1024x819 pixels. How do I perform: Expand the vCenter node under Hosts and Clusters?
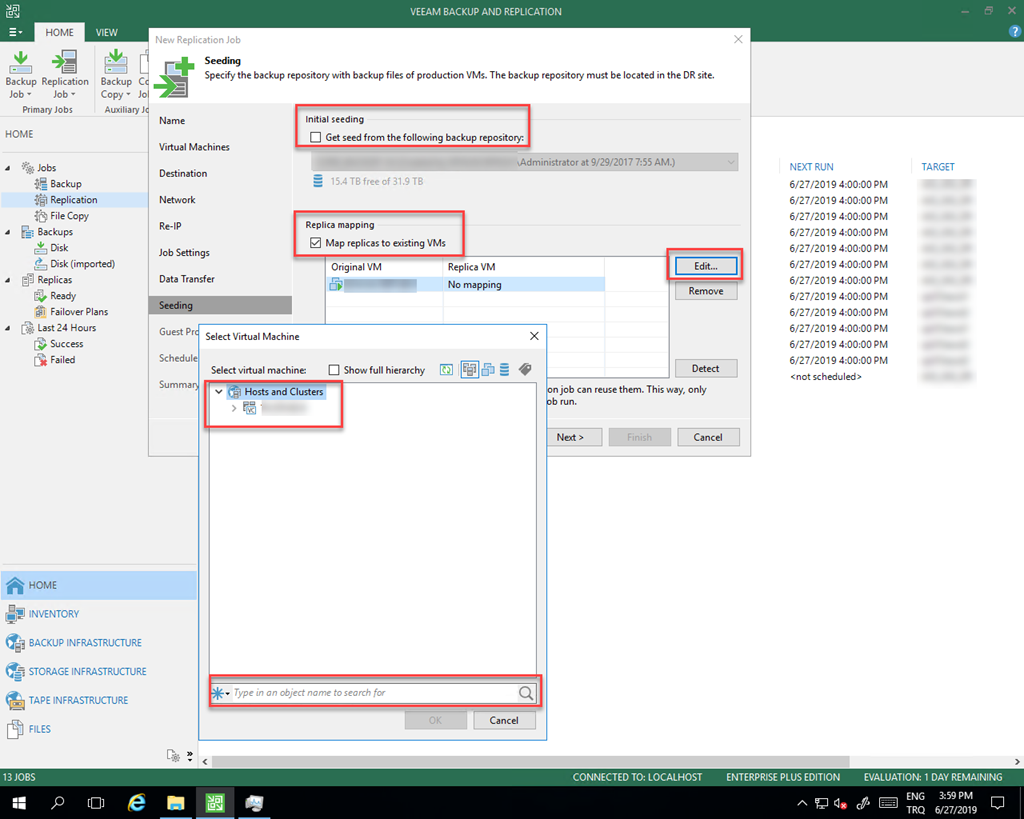click(234, 408)
